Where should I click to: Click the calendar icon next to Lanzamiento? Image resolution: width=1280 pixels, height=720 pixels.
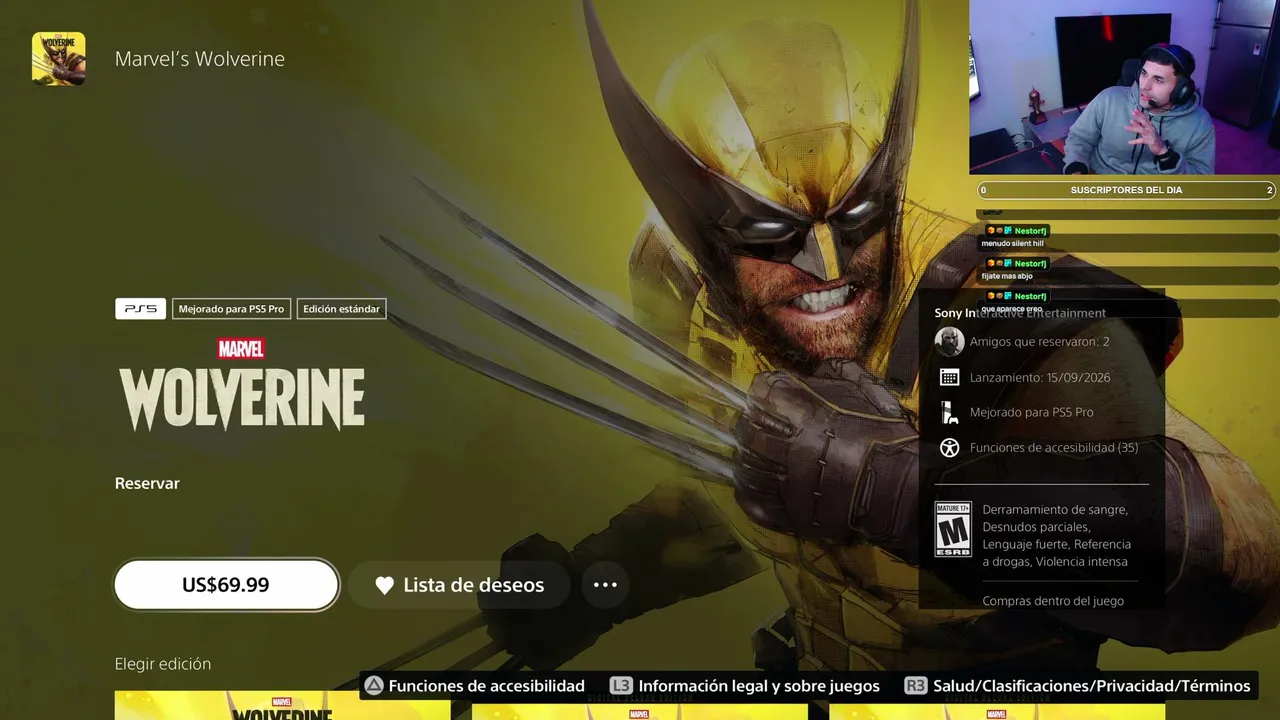pos(950,377)
